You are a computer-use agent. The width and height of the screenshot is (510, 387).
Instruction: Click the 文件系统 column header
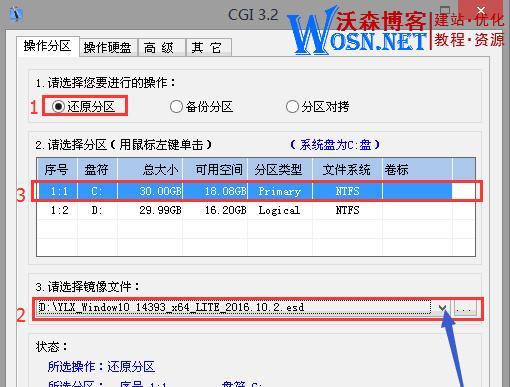coord(347,170)
